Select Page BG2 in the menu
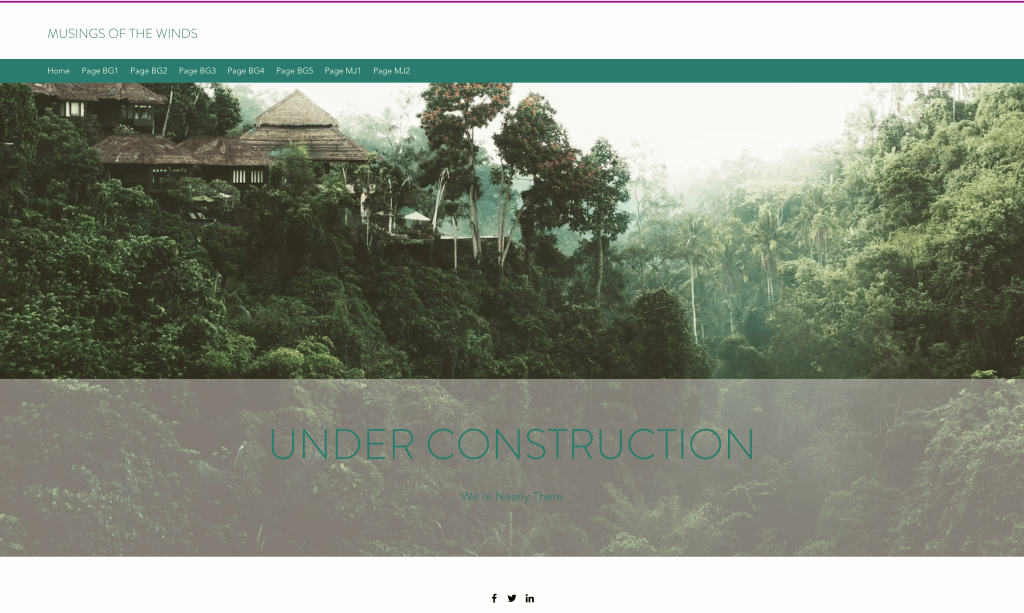The width and height of the screenshot is (1024, 613). click(149, 71)
